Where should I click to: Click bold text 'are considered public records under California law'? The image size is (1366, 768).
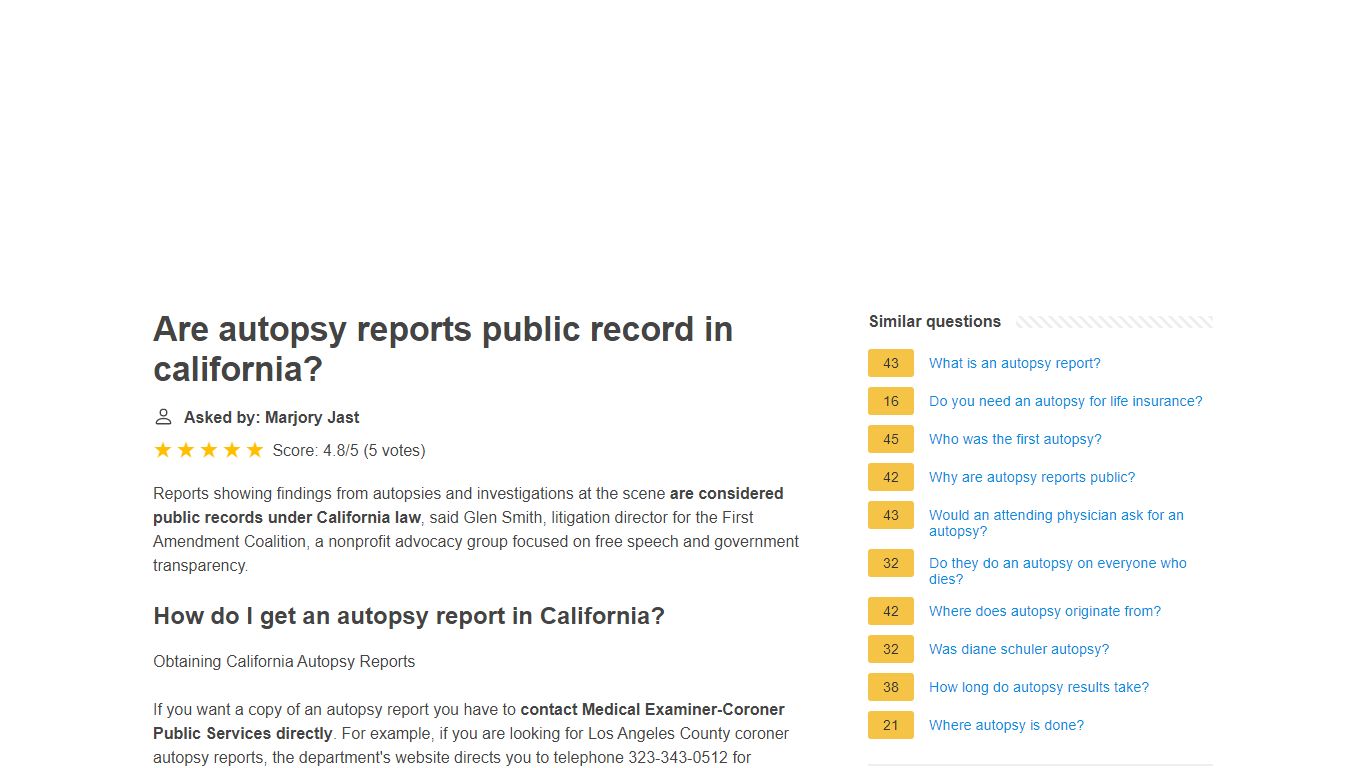tap(468, 505)
